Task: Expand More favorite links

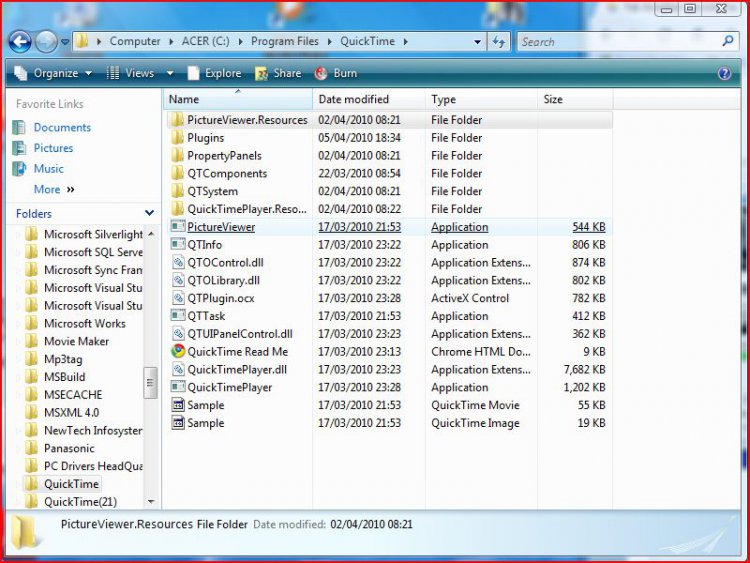Action: point(54,189)
